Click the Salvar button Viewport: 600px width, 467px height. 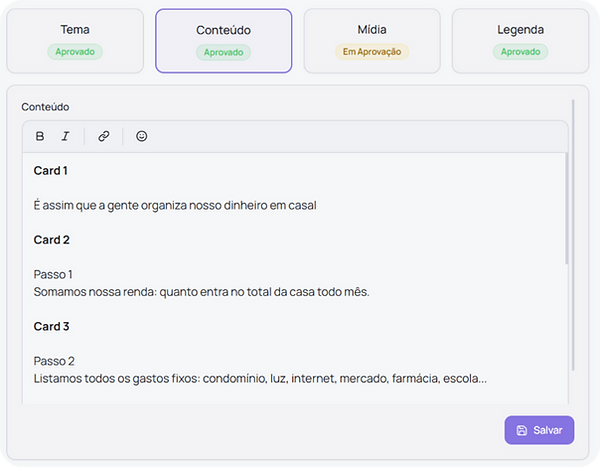coord(539,430)
